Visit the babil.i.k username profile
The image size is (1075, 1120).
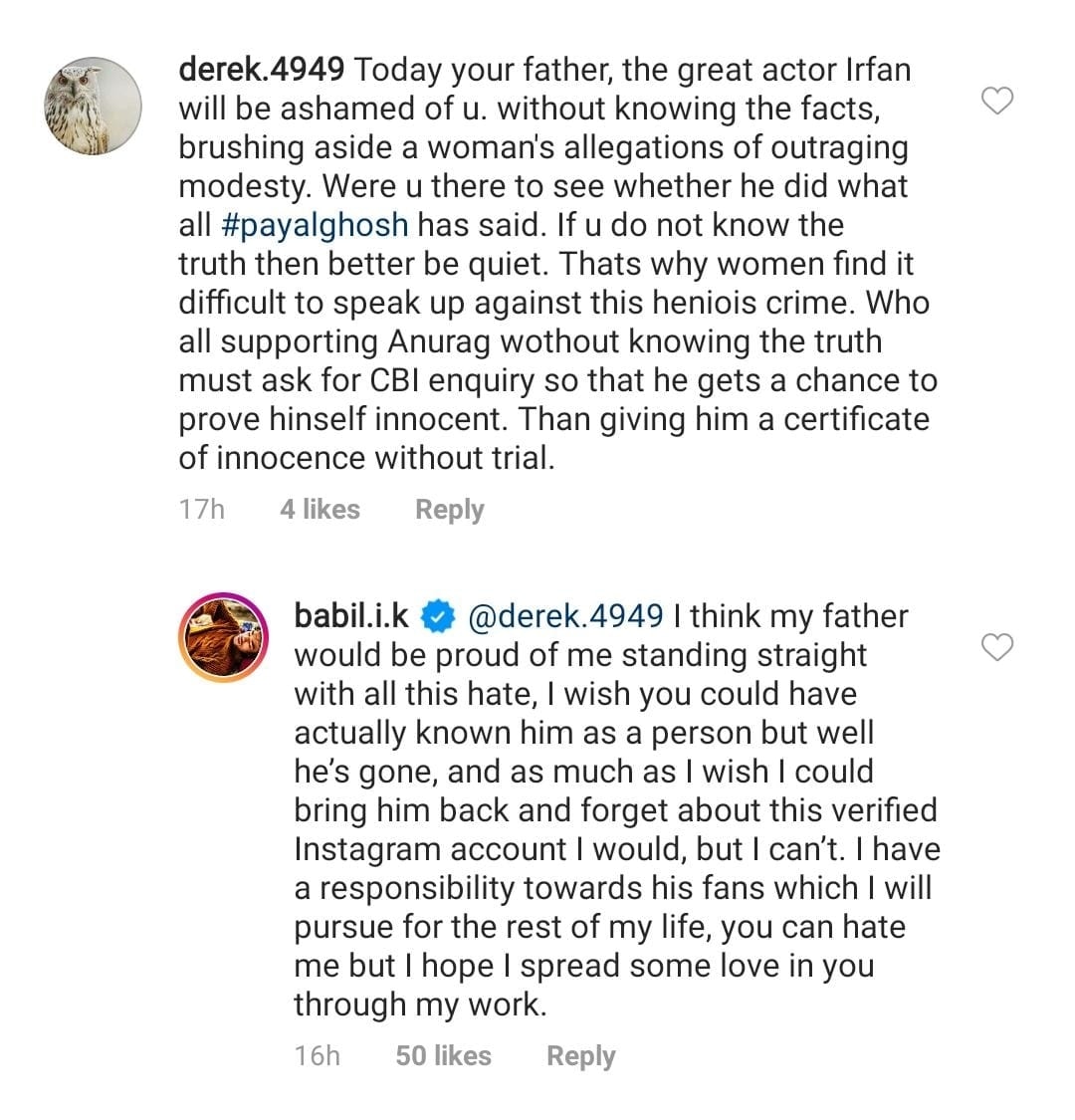click(x=351, y=616)
